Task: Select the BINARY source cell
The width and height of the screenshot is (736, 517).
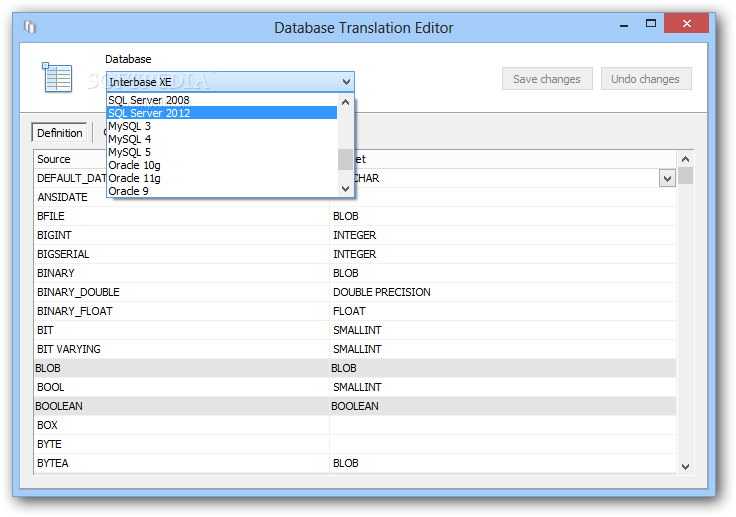Action: click(181, 273)
